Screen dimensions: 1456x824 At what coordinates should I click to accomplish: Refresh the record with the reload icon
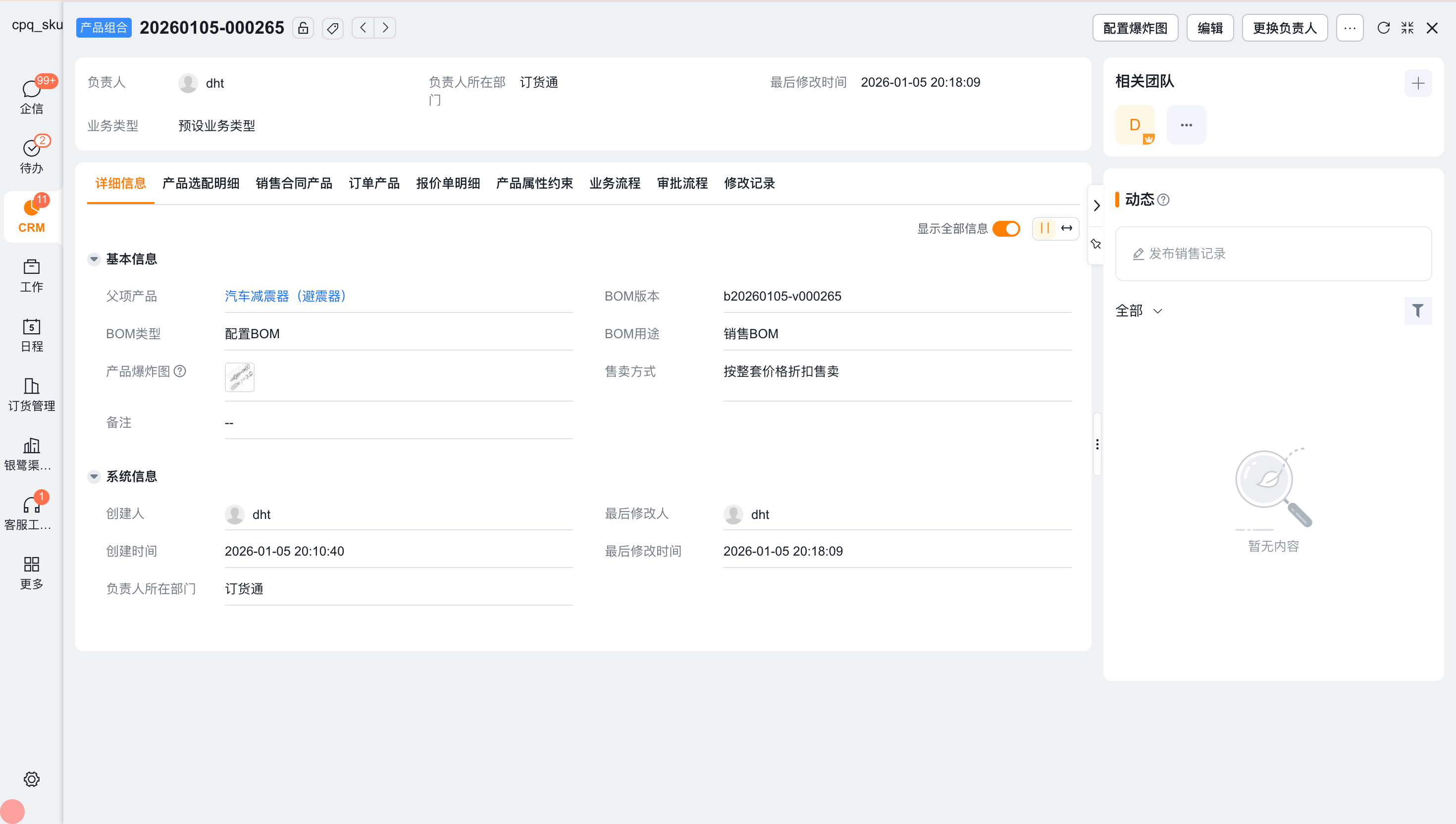1383,28
